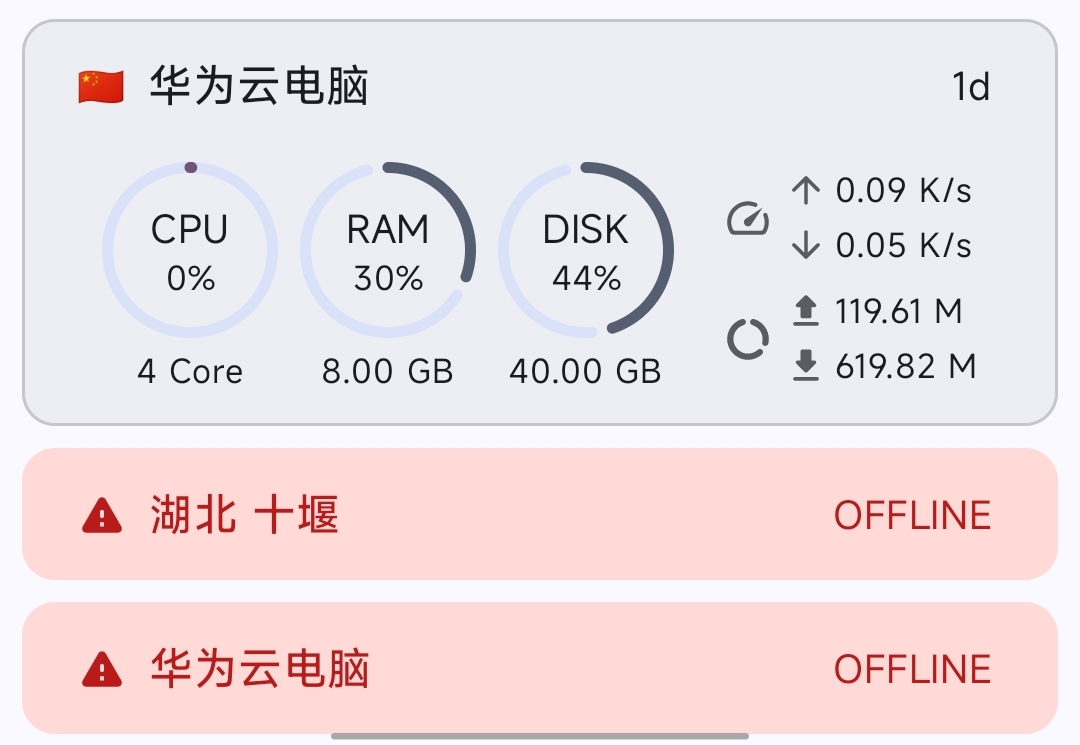Viewport: 1080px width, 745px height.
Task: Click the upload speed up-arrow icon
Action: coord(805,190)
